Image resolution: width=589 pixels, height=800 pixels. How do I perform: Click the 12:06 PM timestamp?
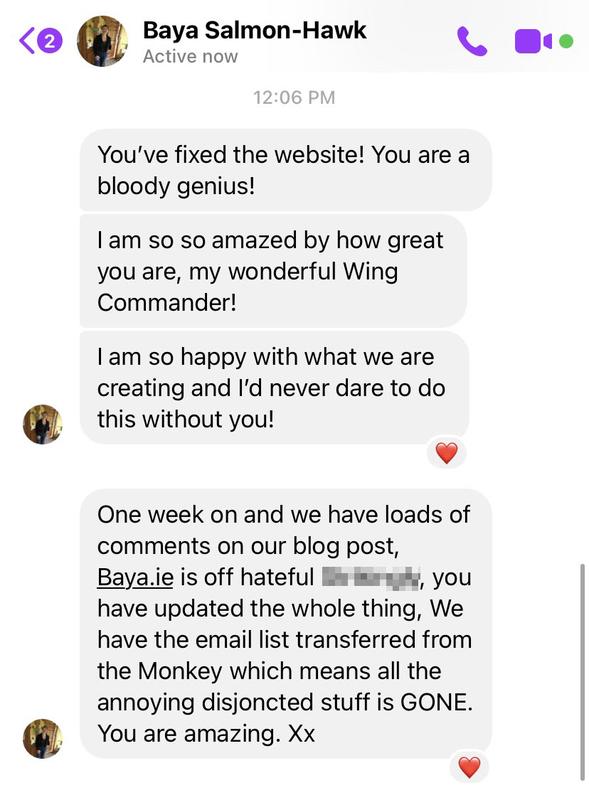294,97
